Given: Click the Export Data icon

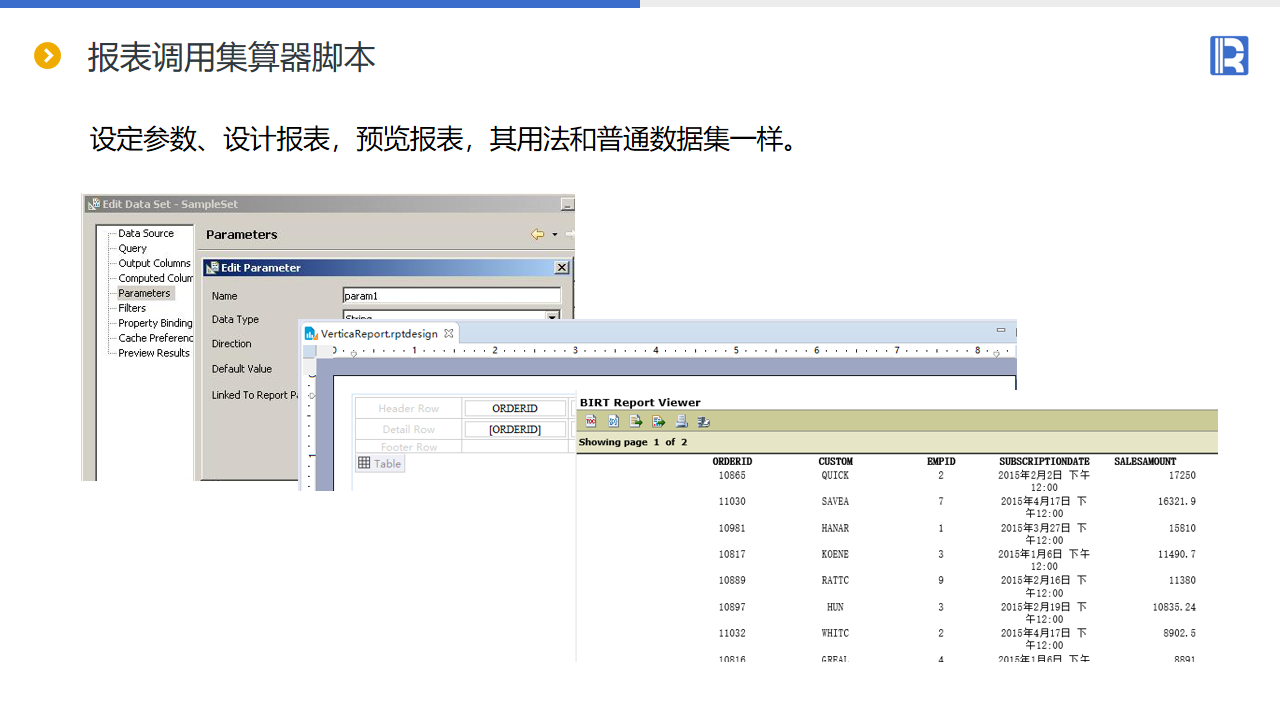Looking at the screenshot, I should 636,421.
